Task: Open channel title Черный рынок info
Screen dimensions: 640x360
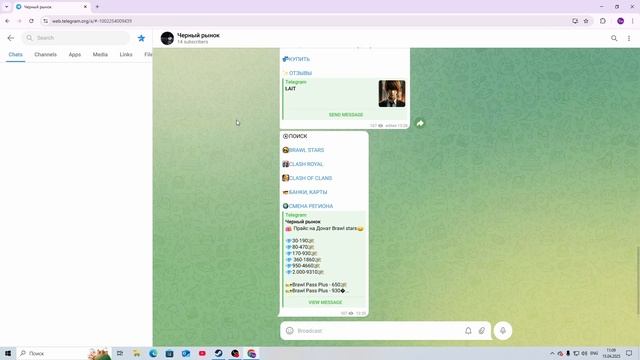Action: click(198, 36)
